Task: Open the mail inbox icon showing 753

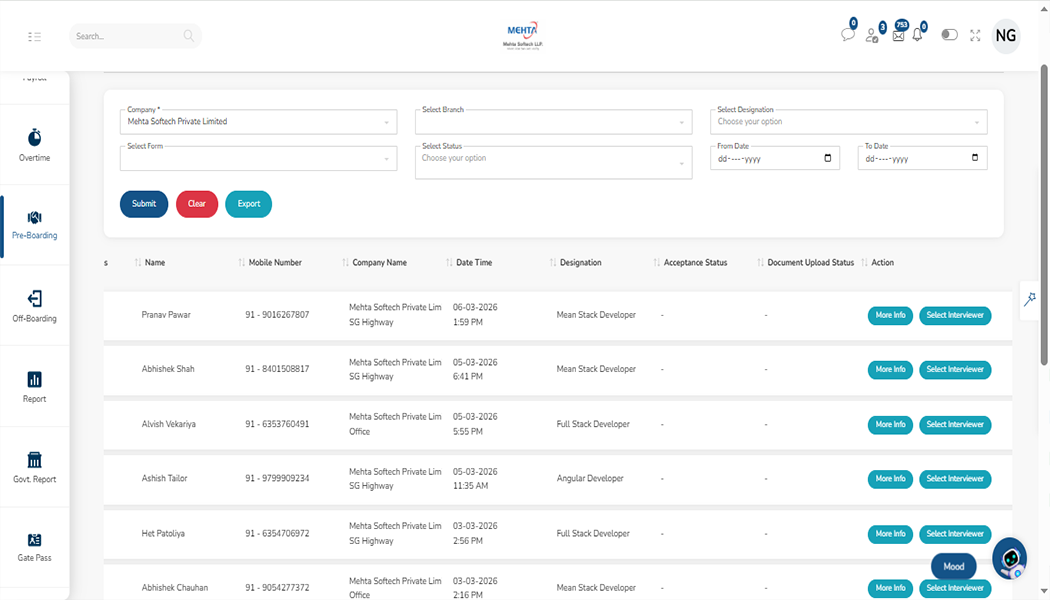Action: pos(897,35)
